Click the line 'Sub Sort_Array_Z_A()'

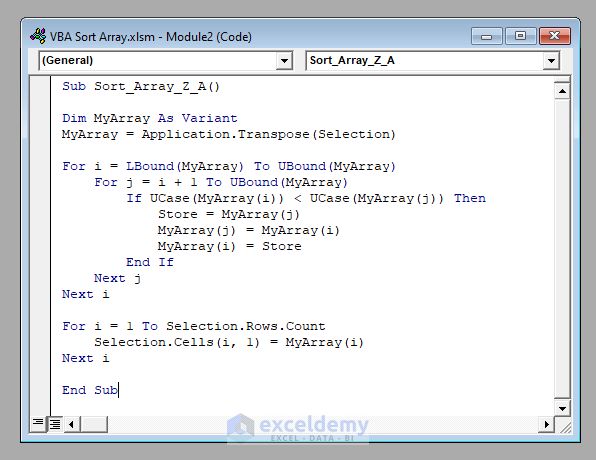tap(141, 87)
